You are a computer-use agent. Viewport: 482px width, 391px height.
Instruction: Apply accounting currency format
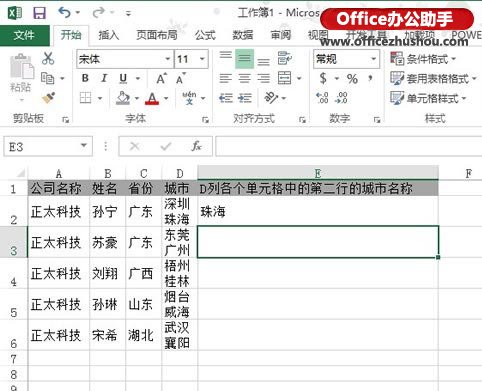tap(323, 78)
